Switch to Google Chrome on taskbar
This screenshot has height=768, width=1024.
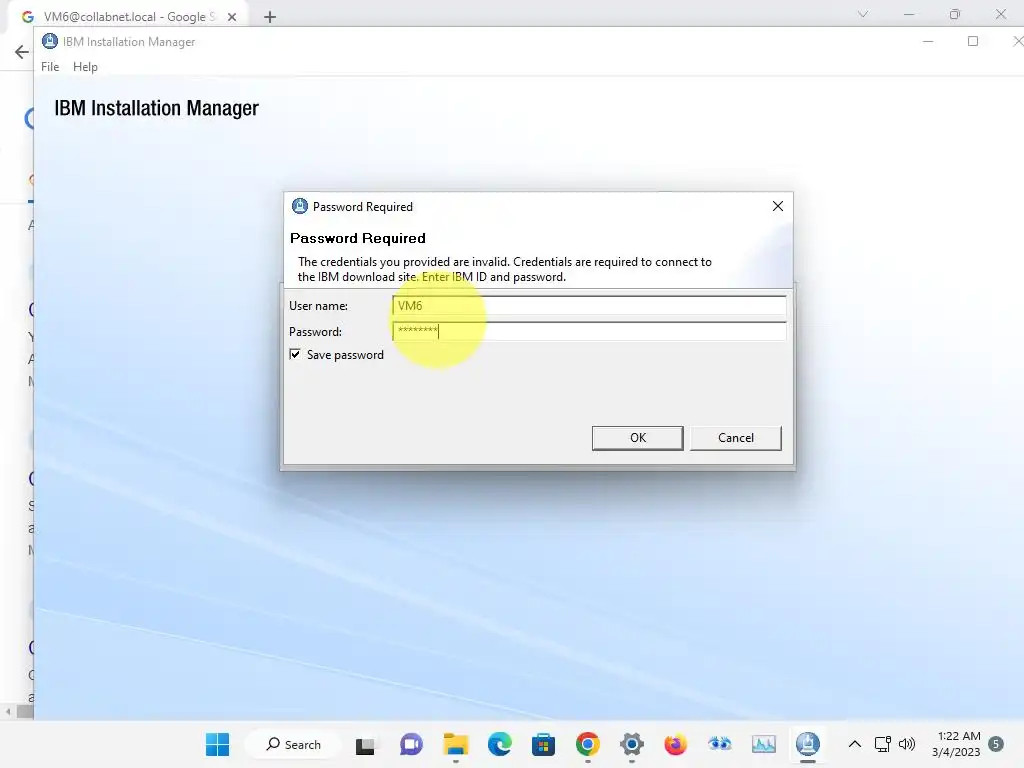click(588, 744)
